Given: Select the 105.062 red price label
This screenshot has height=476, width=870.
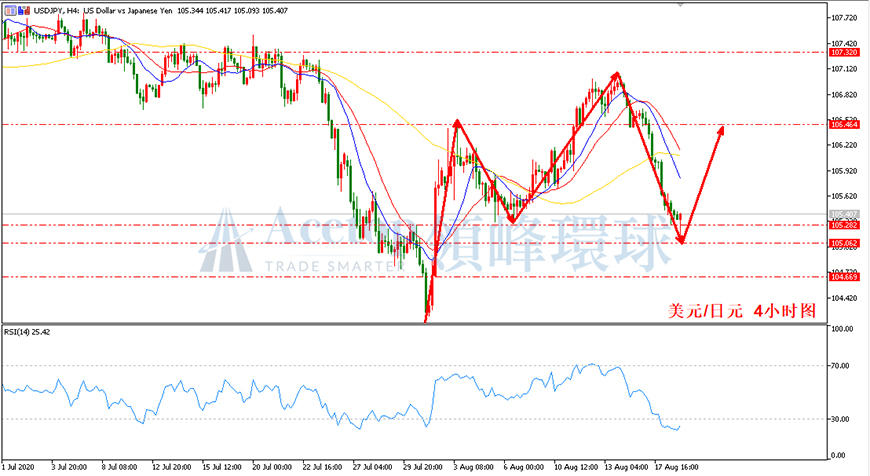Looking at the screenshot, I should pyautogui.click(x=844, y=243).
